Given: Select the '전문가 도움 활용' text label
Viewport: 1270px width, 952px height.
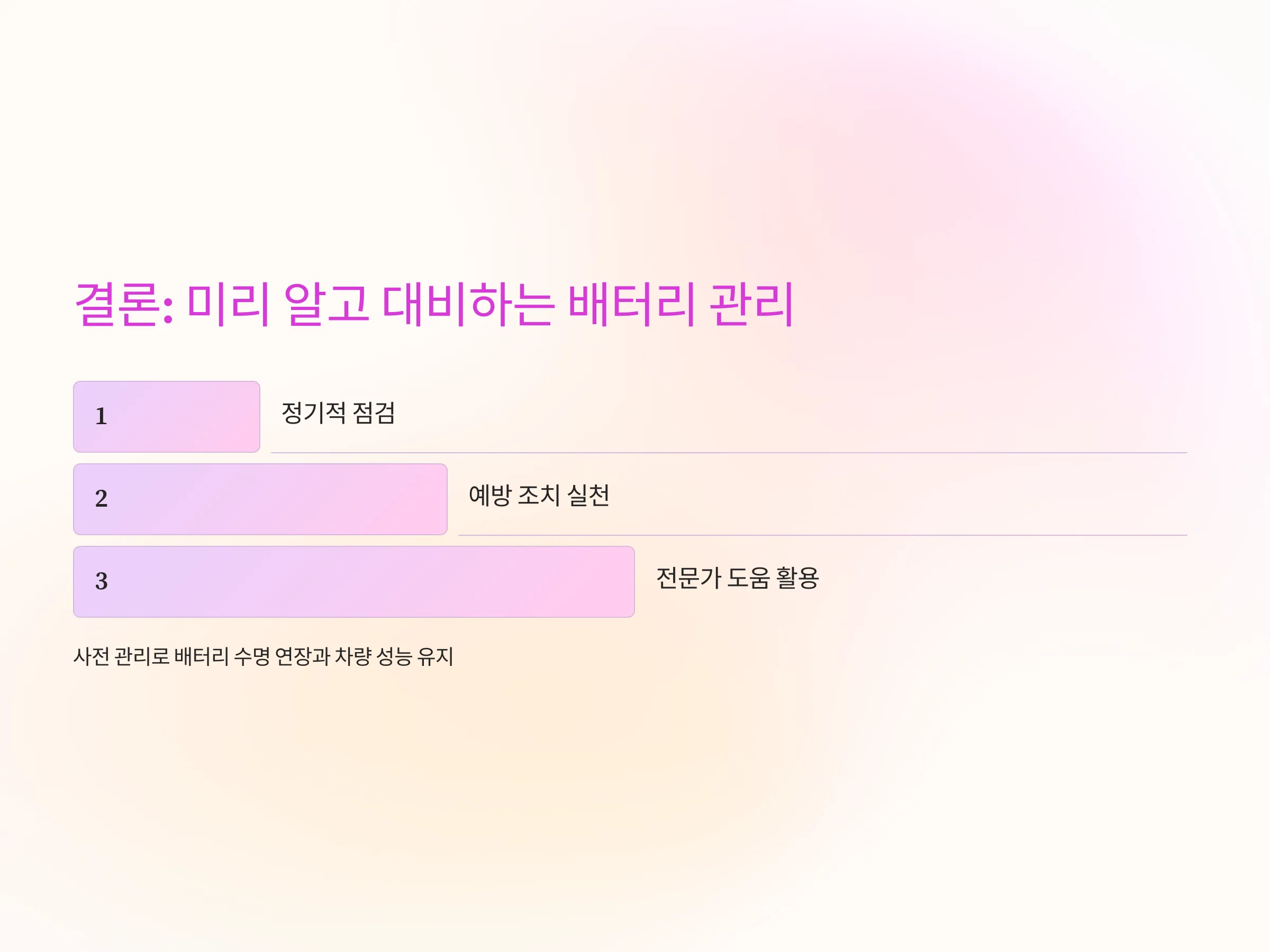Looking at the screenshot, I should tap(737, 578).
